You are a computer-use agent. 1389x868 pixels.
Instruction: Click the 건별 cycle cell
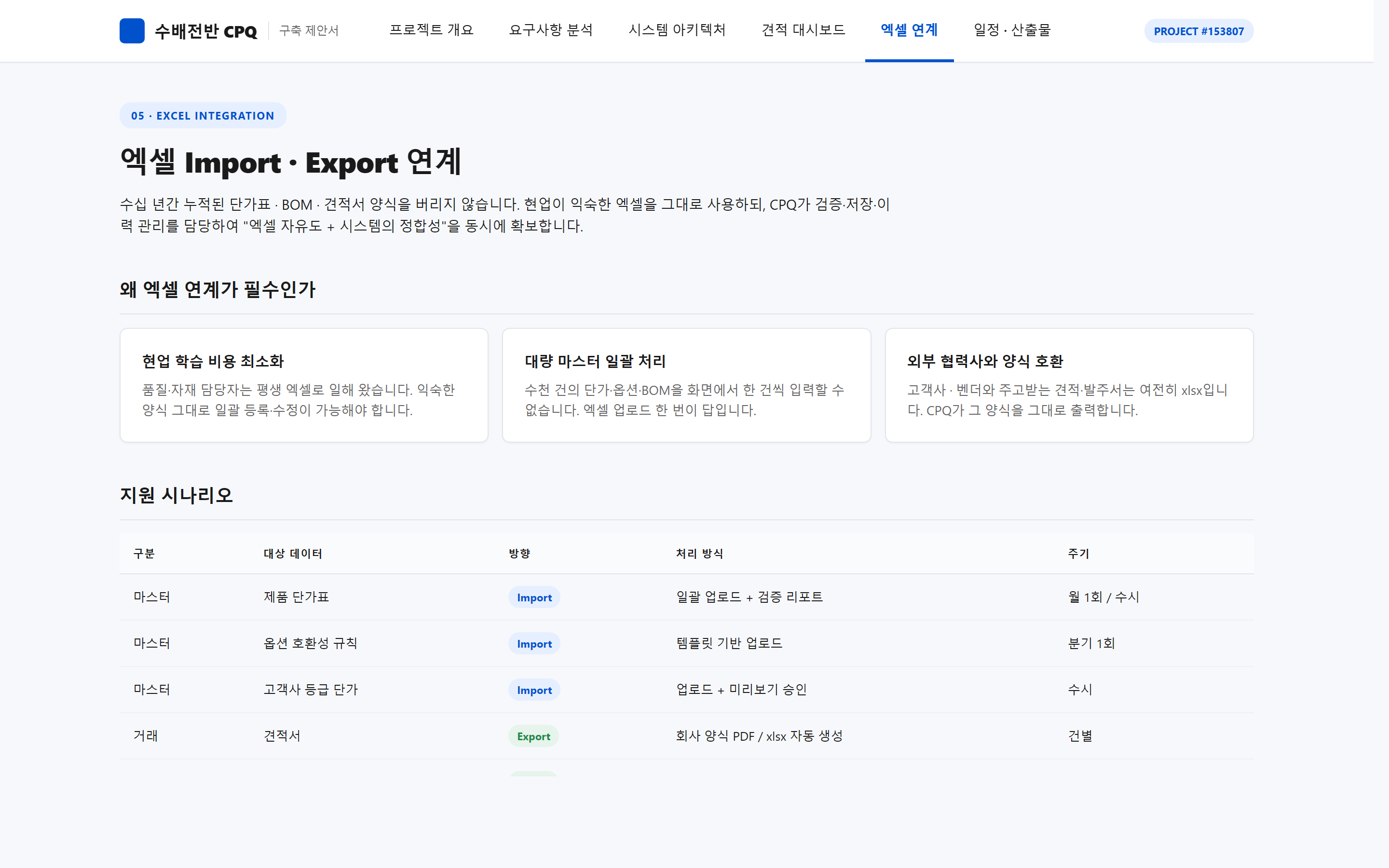click(1080, 736)
